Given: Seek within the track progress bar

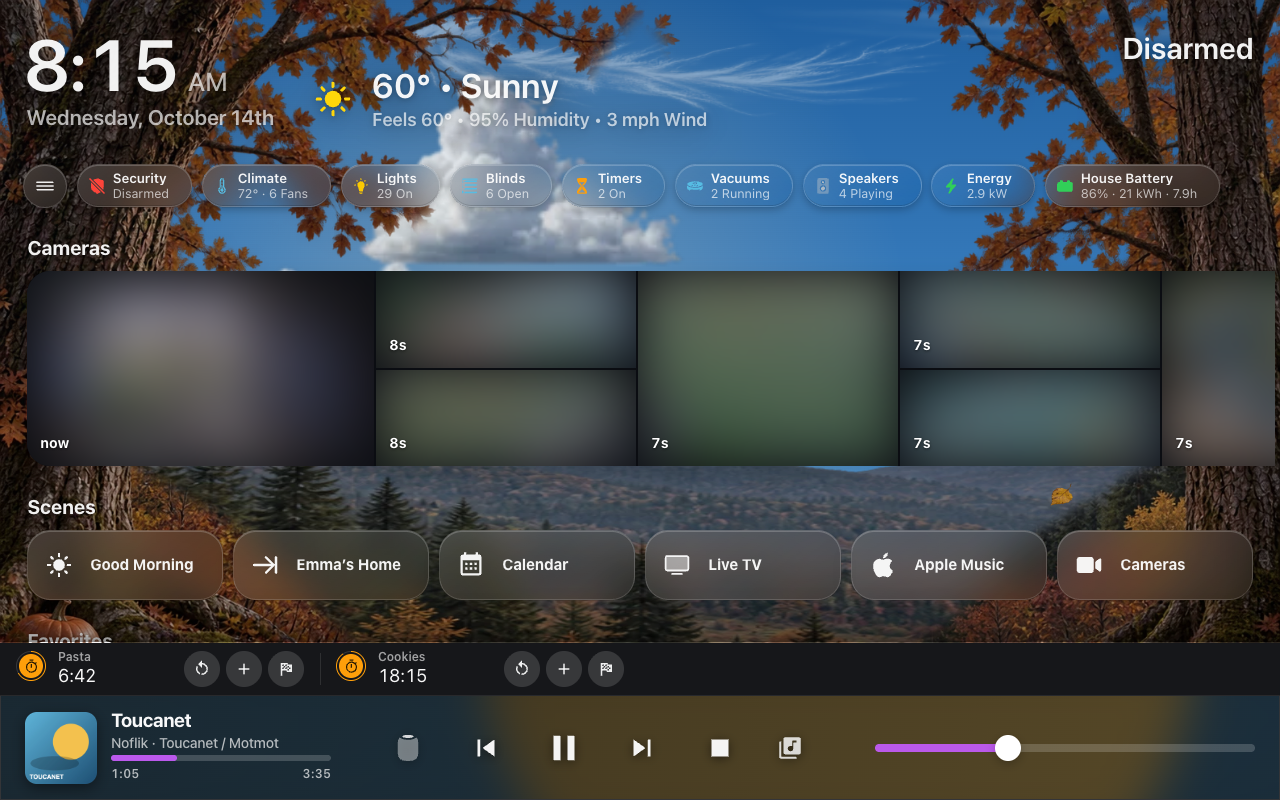Looking at the screenshot, I should coord(221,758).
